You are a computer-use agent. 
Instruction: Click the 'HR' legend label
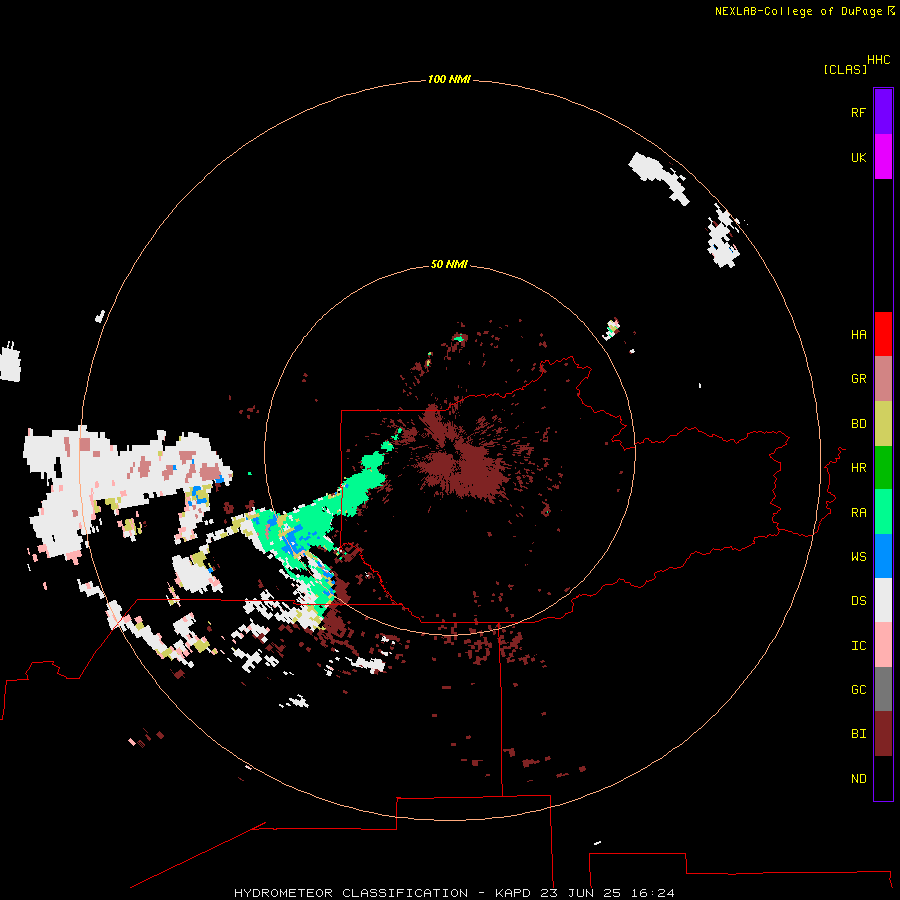pyautogui.click(x=859, y=468)
